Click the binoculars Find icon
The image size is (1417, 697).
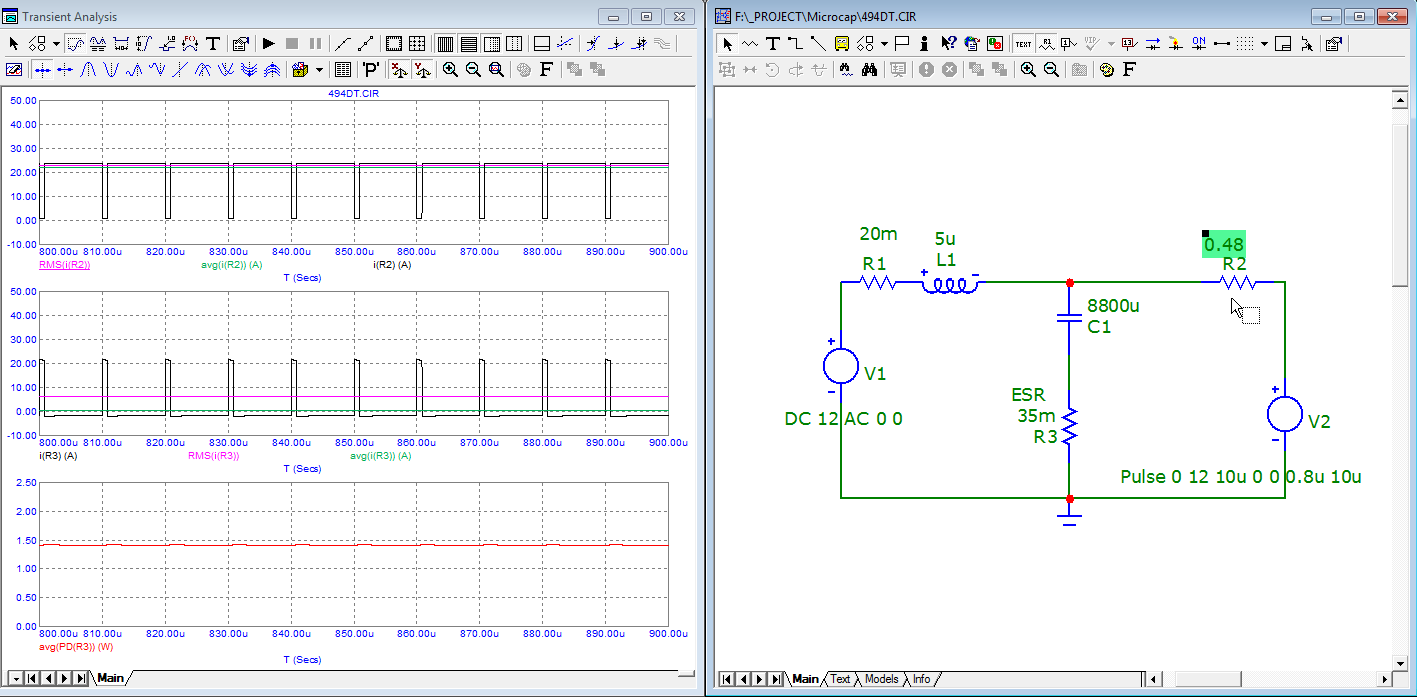pos(869,70)
